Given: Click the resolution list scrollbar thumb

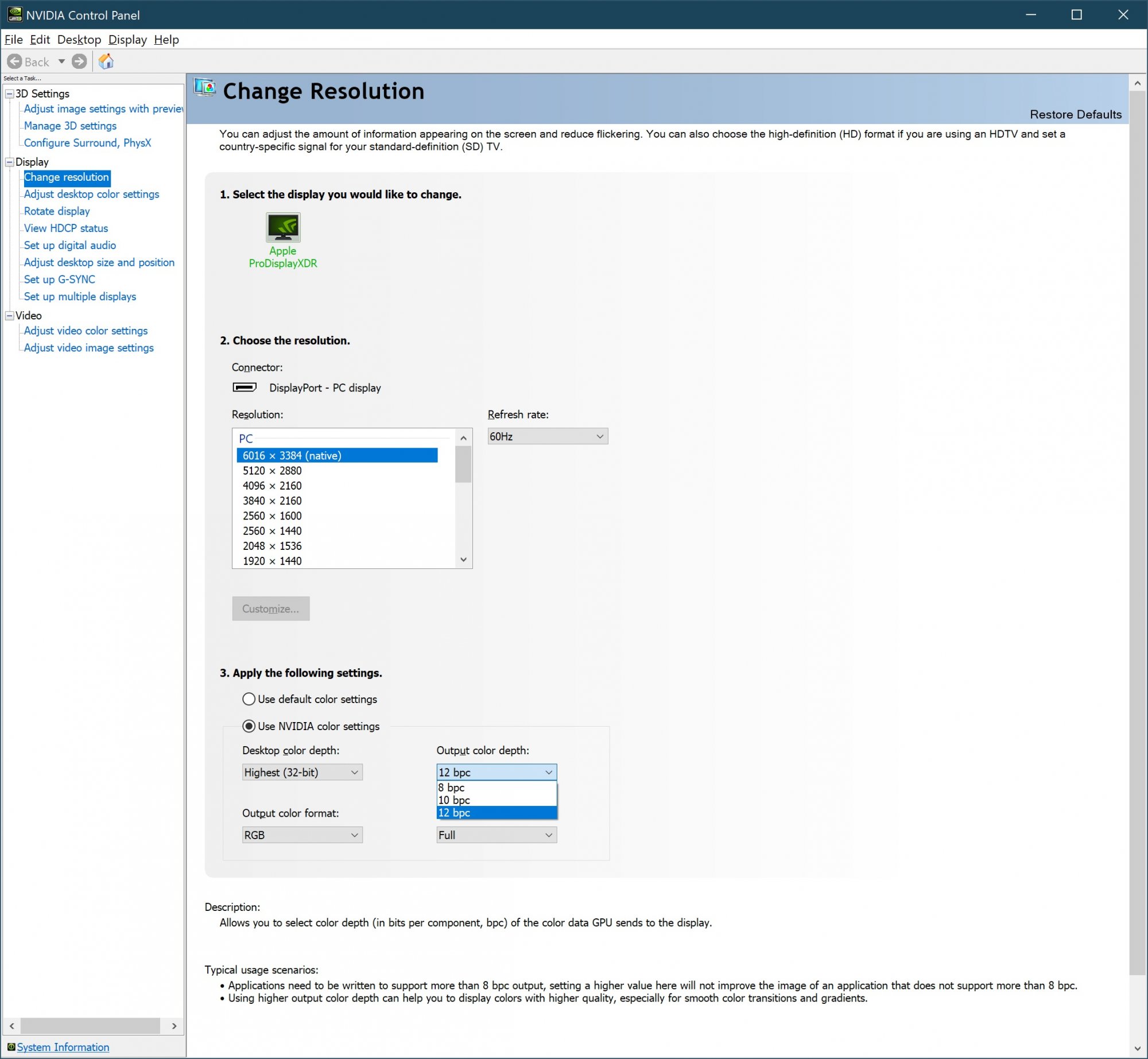Looking at the screenshot, I should point(463,464).
